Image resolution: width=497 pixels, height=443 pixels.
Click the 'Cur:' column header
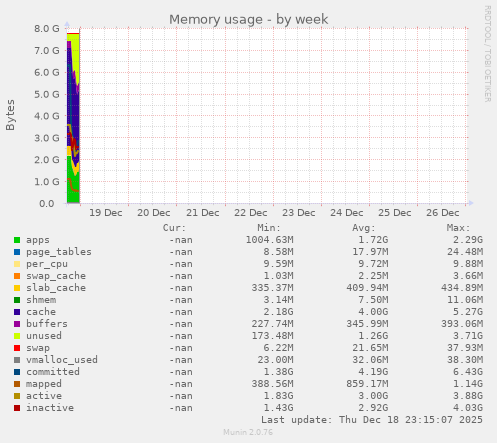174,228
